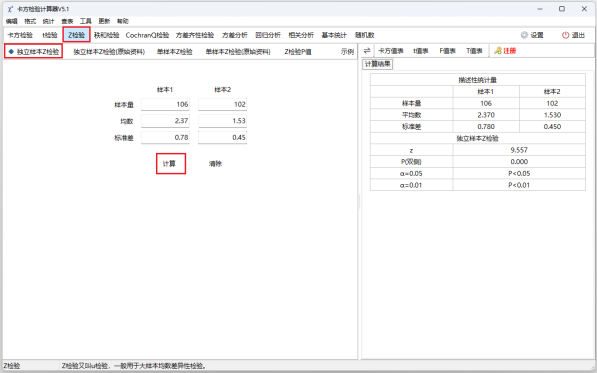Open the 工具 menu
The width and height of the screenshot is (597, 373).
[86, 21]
